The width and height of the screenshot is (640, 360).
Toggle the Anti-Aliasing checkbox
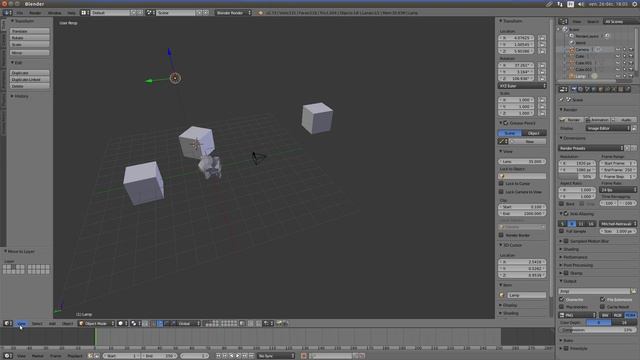[566, 213]
